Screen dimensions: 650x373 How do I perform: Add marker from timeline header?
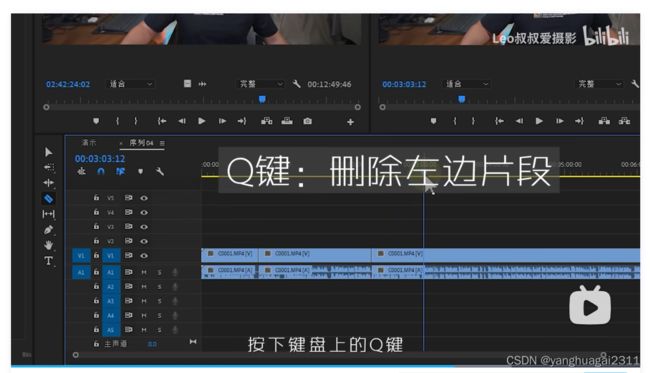[x=141, y=171]
